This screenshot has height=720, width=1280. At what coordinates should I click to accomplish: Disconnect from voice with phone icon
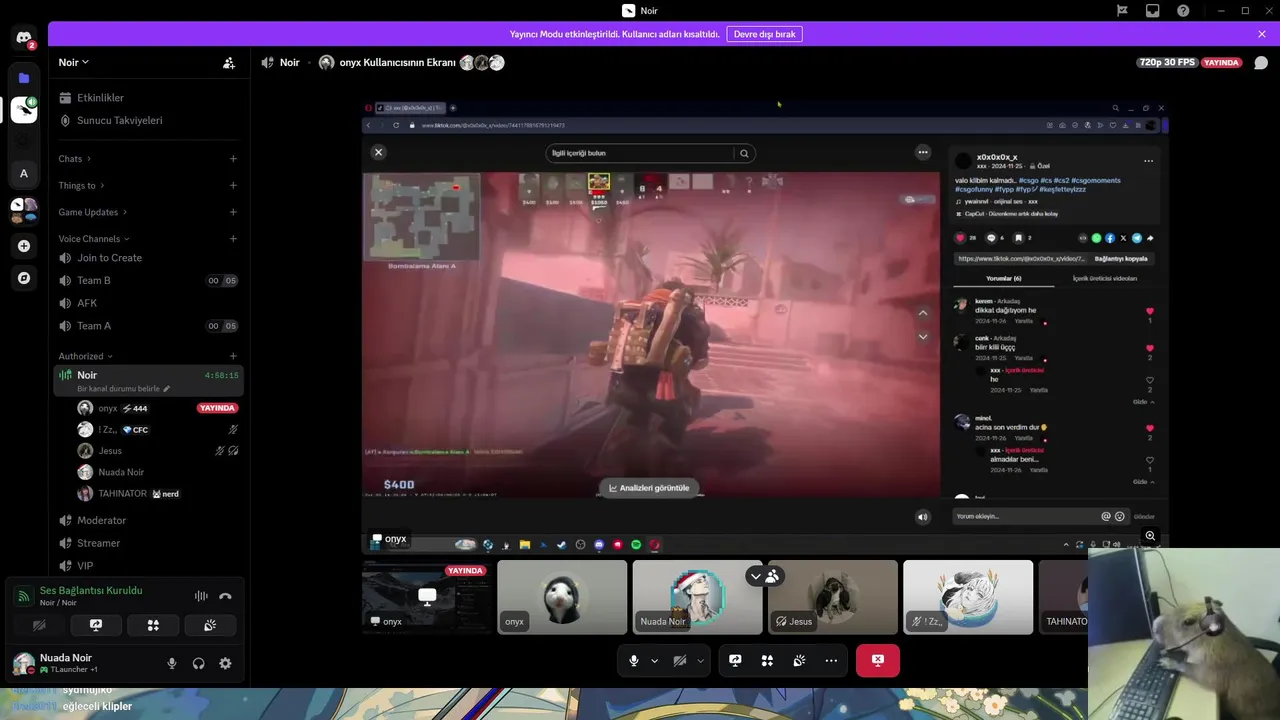click(x=225, y=596)
